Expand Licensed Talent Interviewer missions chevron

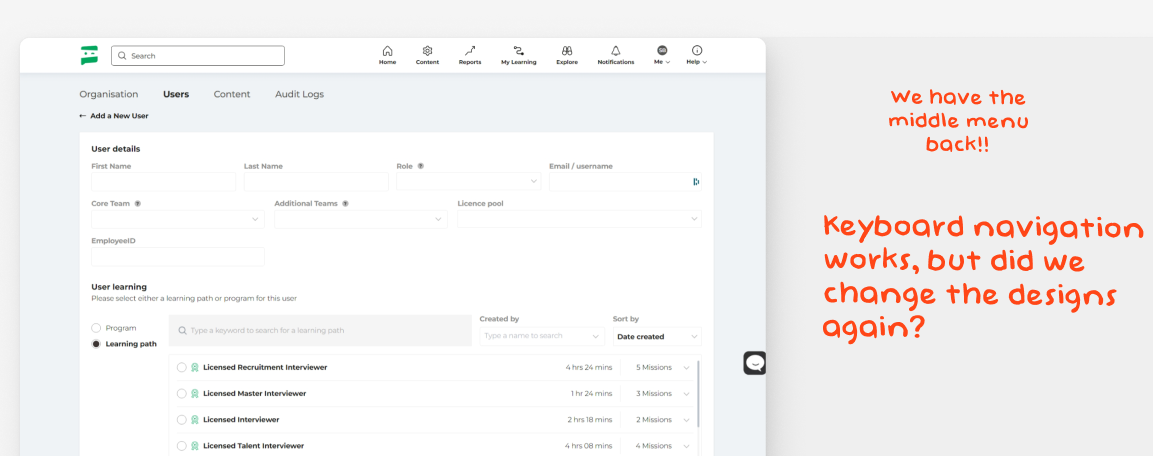click(686, 446)
